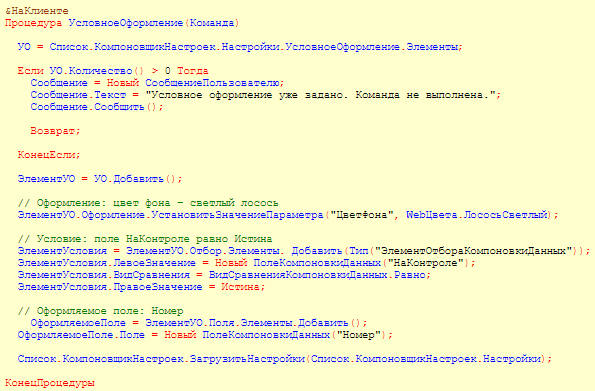Click the comment about поле НаКонтроле
This screenshot has width=595, height=391.
click(x=145, y=239)
